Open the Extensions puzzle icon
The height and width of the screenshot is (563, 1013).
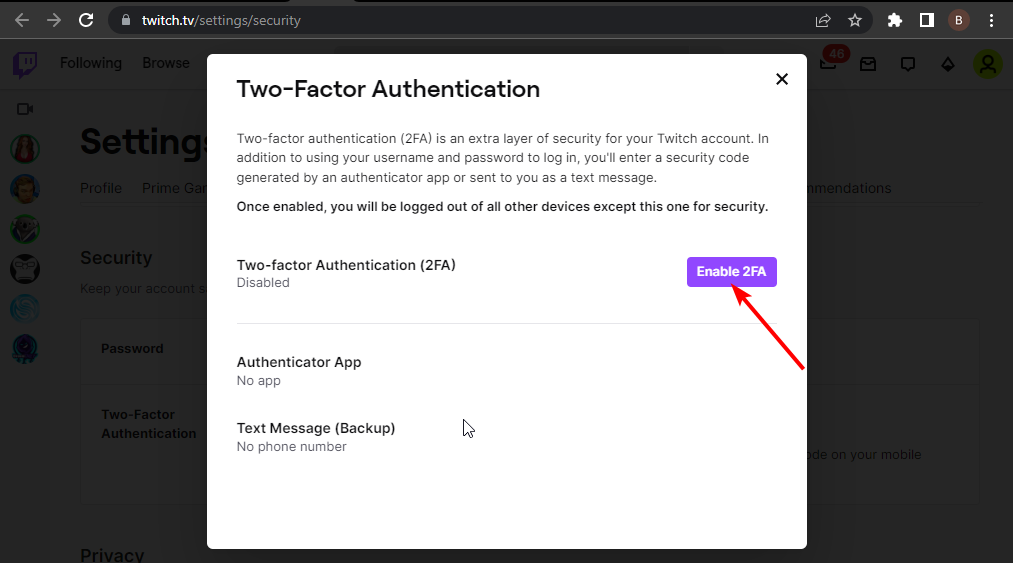(x=894, y=21)
